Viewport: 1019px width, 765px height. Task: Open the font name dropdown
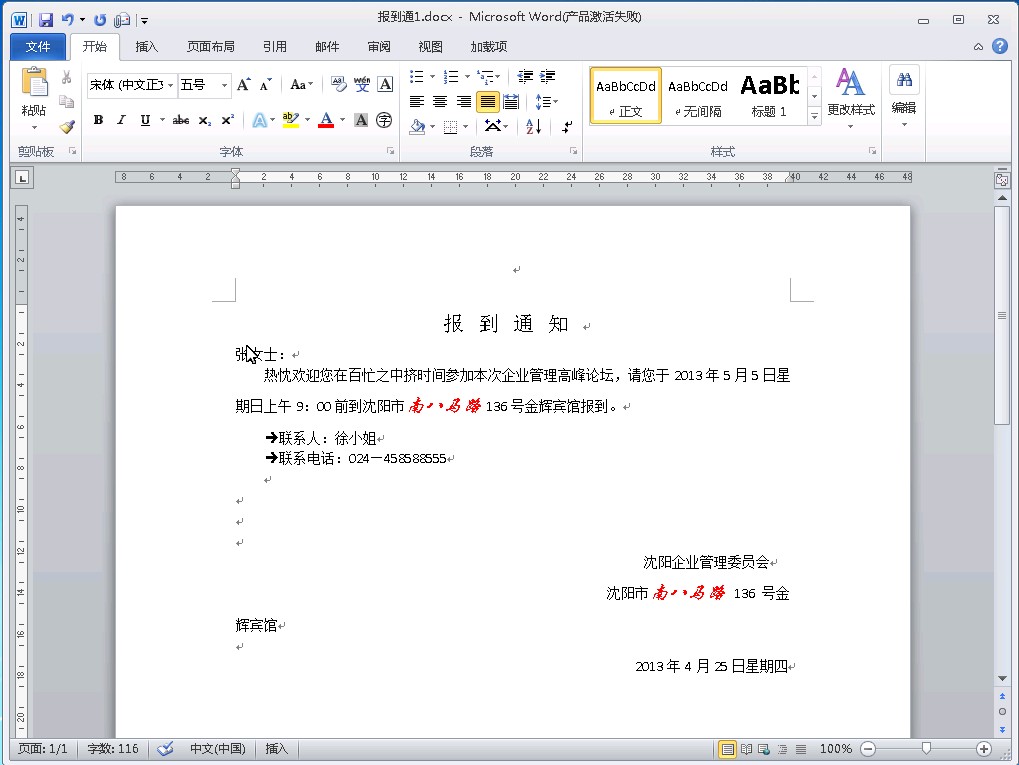(x=170, y=86)
